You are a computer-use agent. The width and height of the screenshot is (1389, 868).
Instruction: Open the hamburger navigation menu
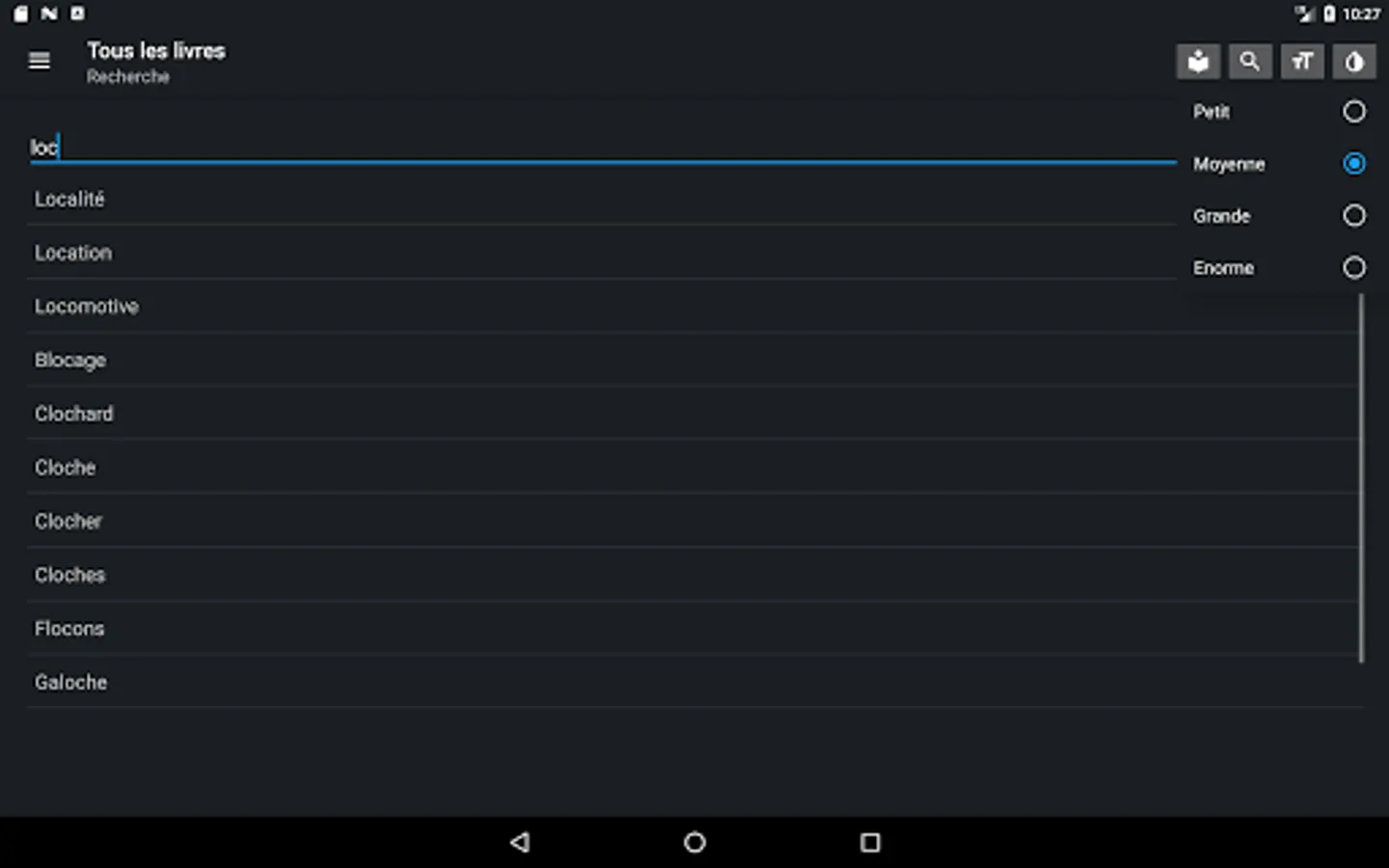pyautogui.click(x=40, y=61)
